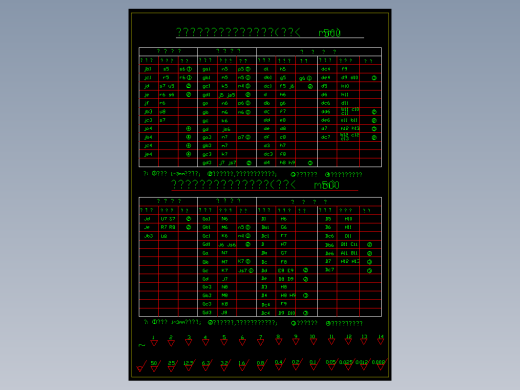Click the roughness triangle numbered 4
Viewport: 520px width, 390px height.
[205, 341]
